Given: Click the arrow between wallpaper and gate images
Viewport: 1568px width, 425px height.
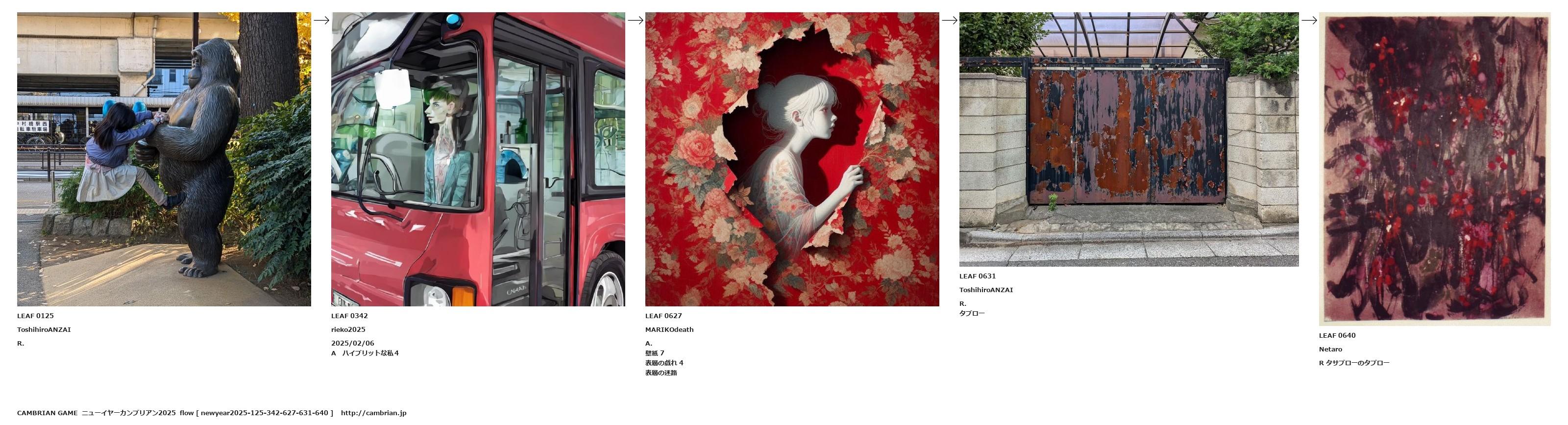Looking at the screenshot, I should (x=950, y=20).
